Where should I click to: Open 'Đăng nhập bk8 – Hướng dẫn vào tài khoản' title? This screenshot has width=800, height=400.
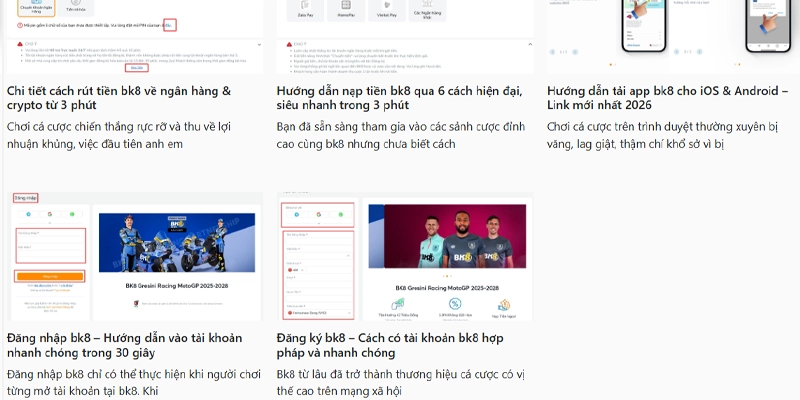point(124,345)
